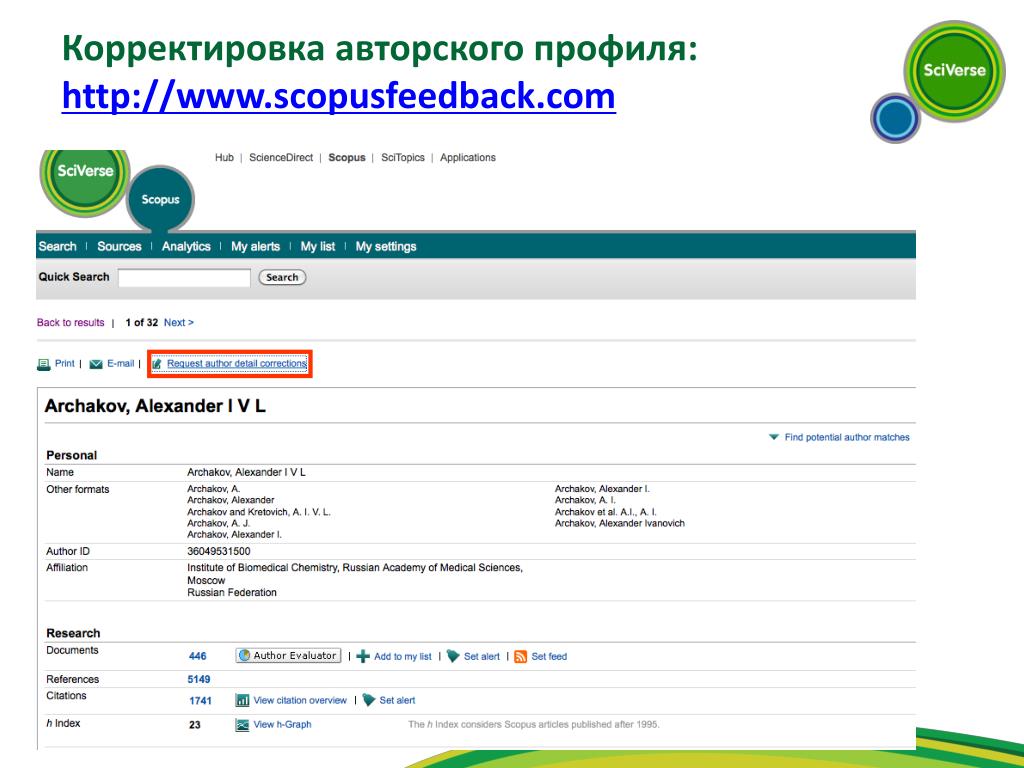Image resolution: width=1024 pixels, height=768 pixels.
Task: Click the Quick Search button
Action: point(282,277)
